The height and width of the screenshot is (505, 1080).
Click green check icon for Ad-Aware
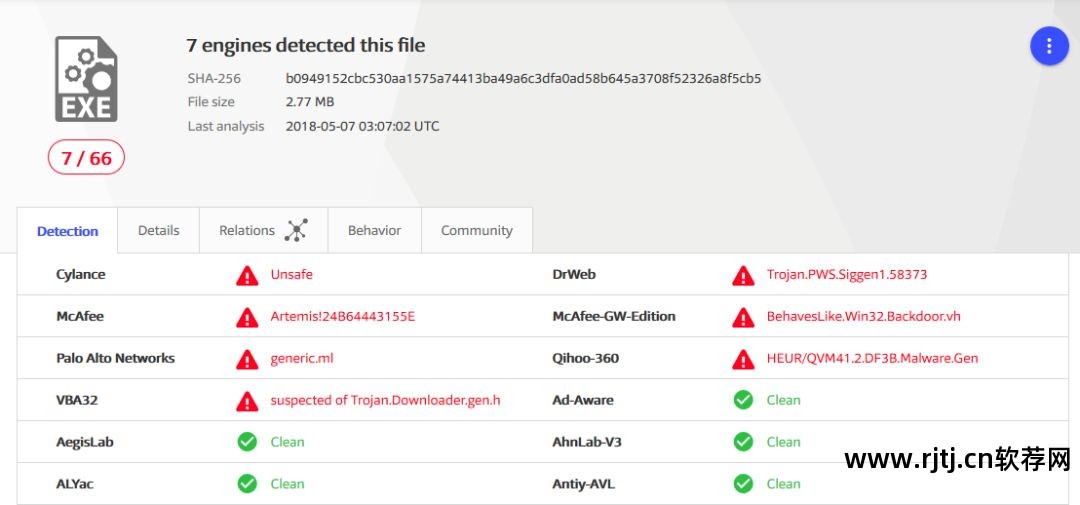click(743, 400)
